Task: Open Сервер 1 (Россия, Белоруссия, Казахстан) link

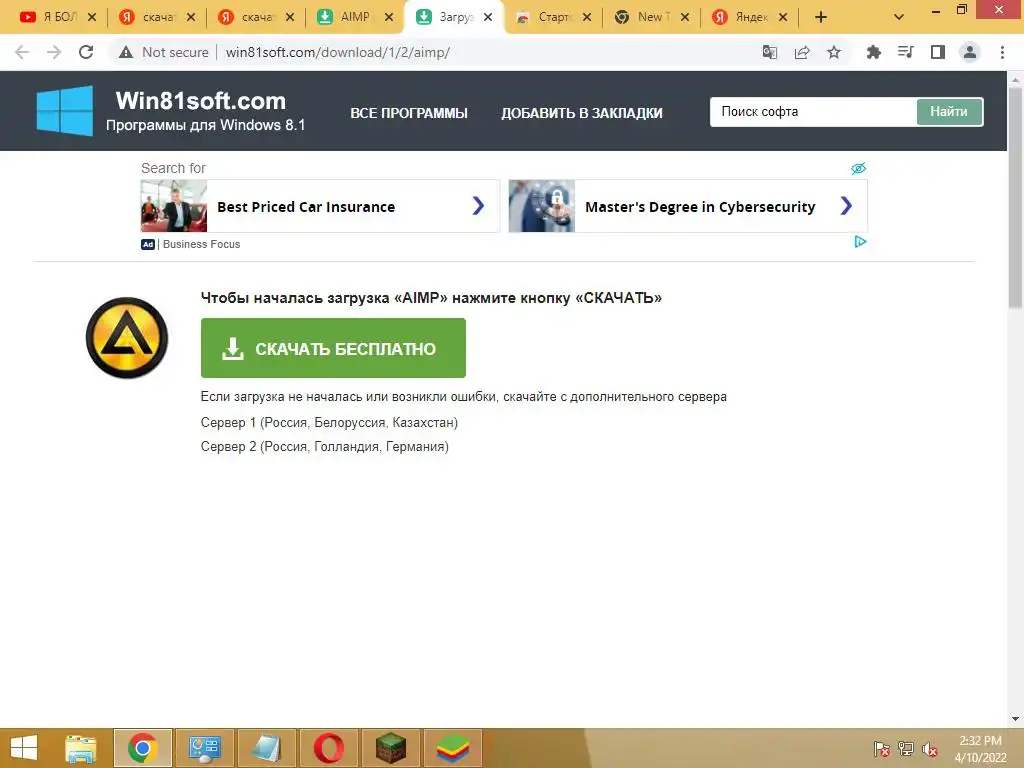Action: 329,423
